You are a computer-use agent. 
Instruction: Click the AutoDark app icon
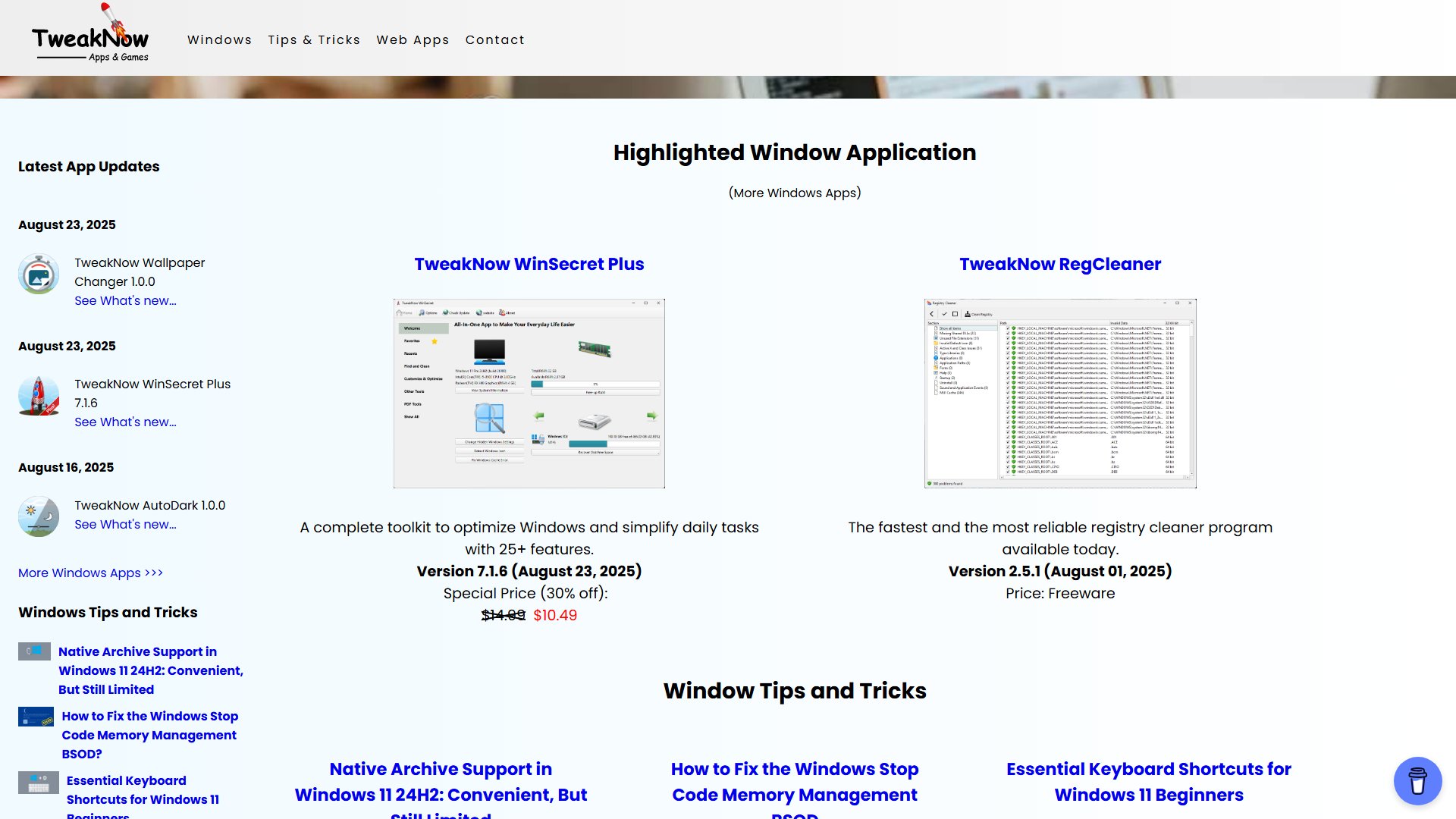tap(39, 516)
